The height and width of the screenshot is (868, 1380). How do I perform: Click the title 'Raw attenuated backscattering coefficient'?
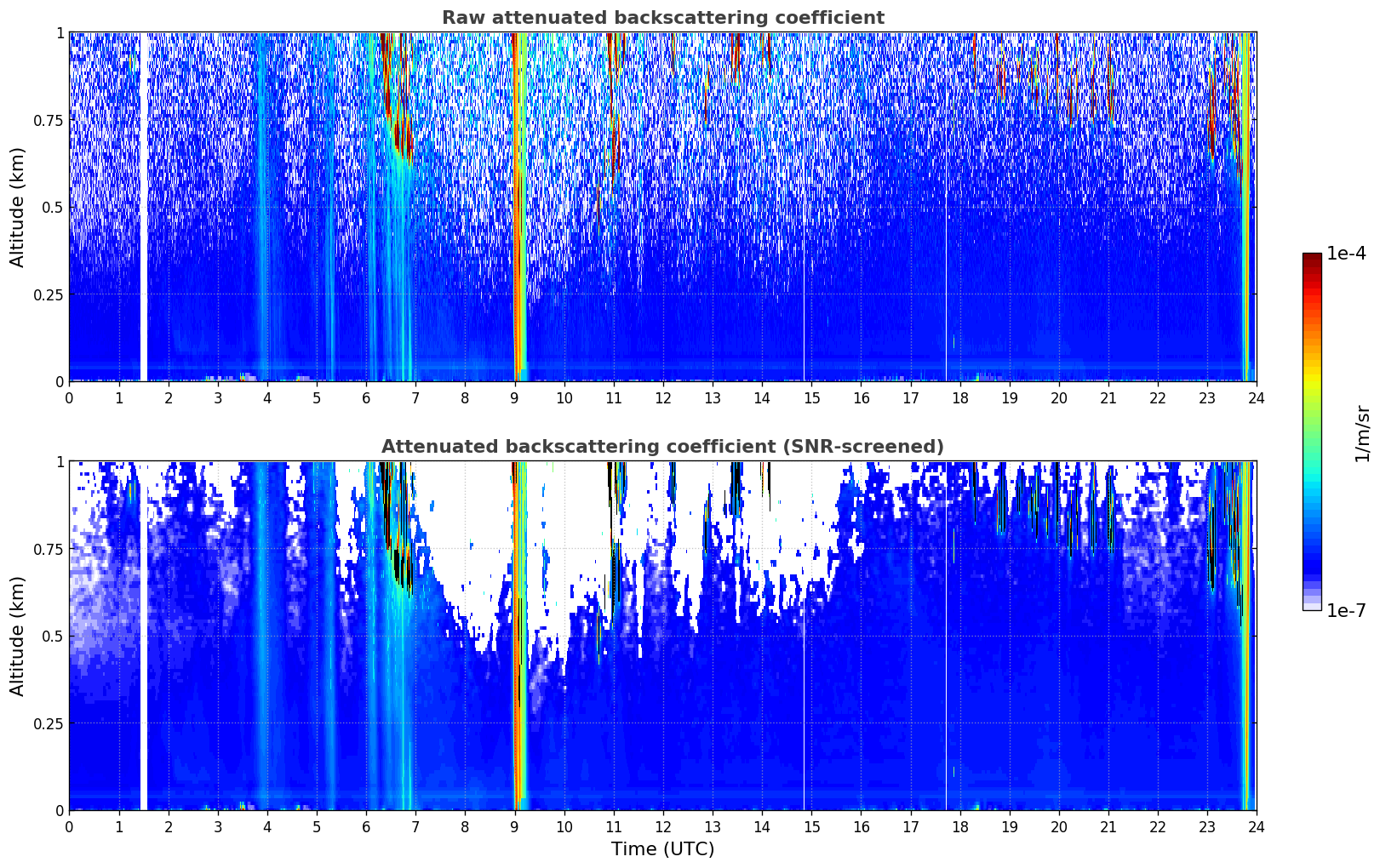coord(662,18)
